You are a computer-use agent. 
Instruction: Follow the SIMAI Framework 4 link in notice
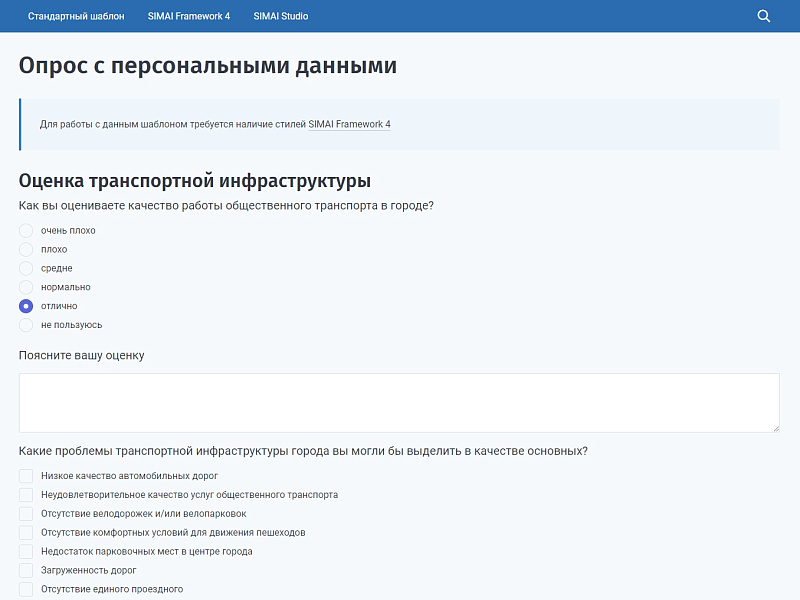click(348, 124)
